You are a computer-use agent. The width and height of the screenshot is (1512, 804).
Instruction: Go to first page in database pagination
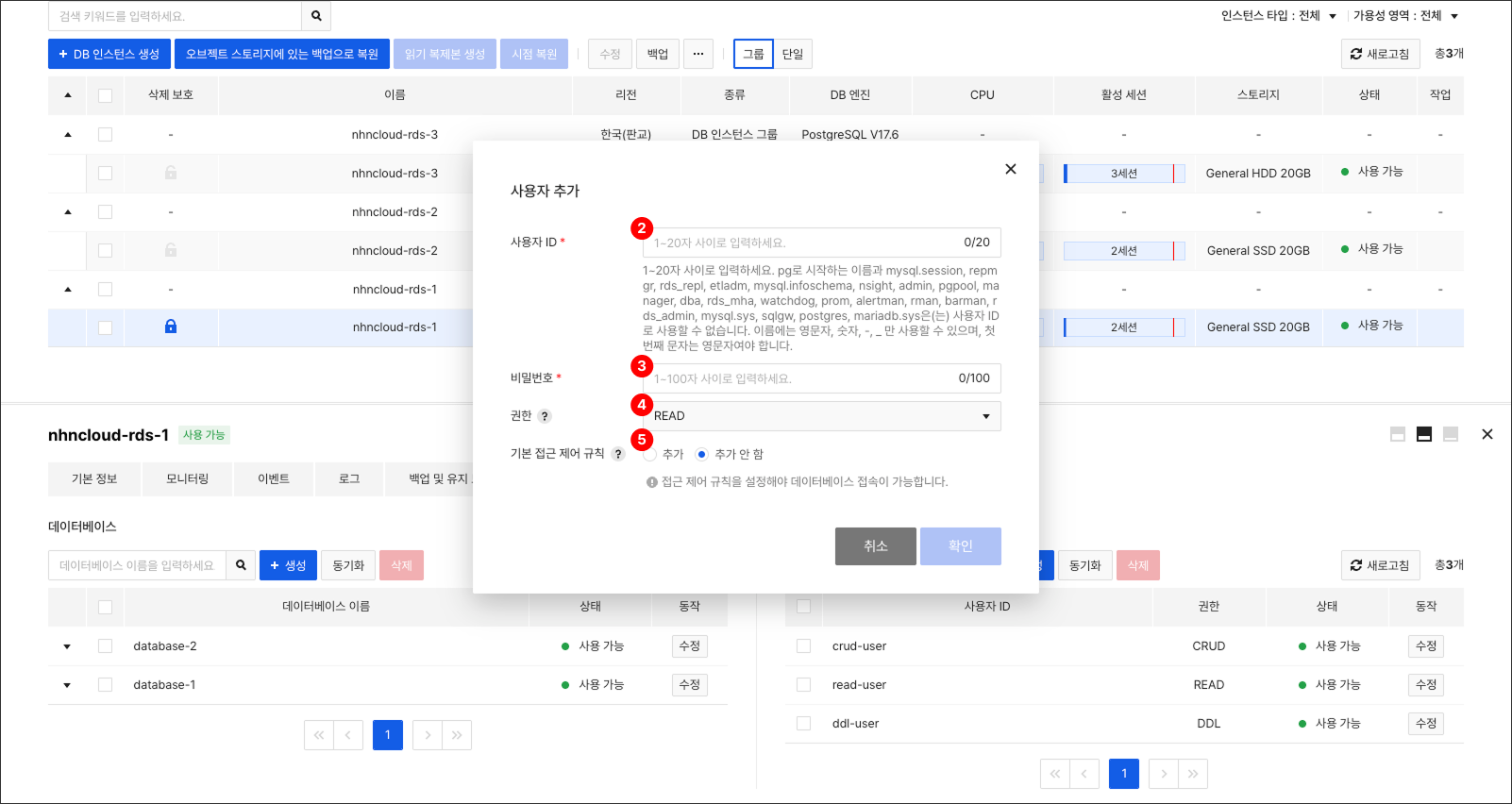tap(319, 735)
